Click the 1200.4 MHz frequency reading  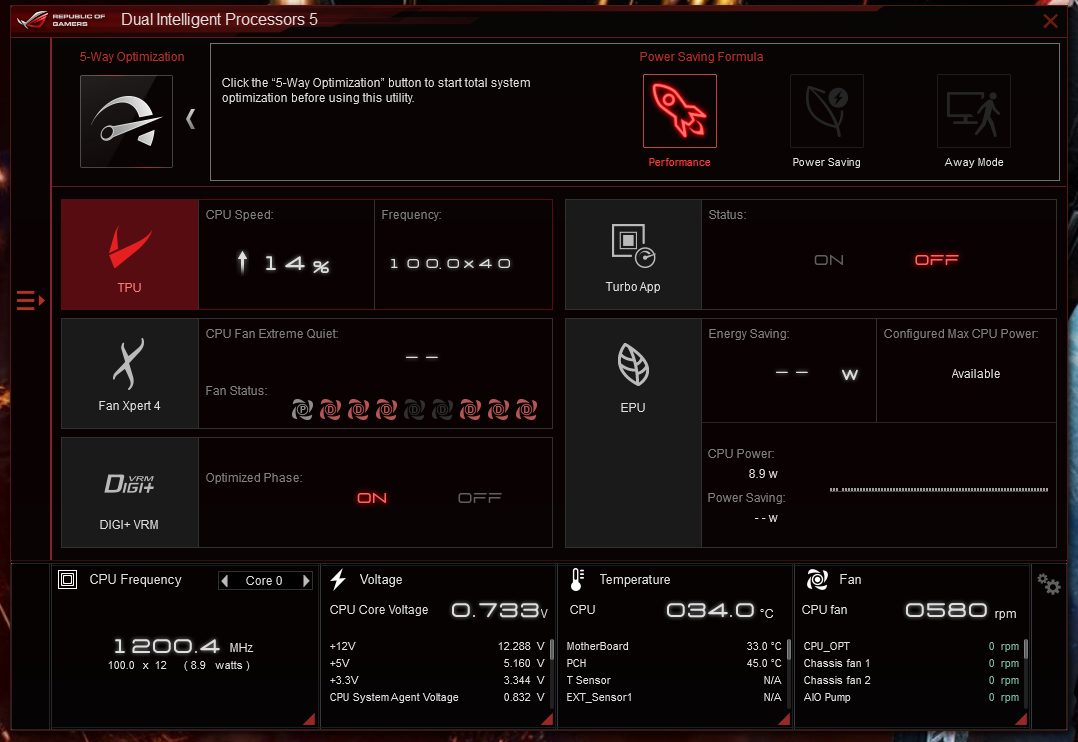coord(183,646)
